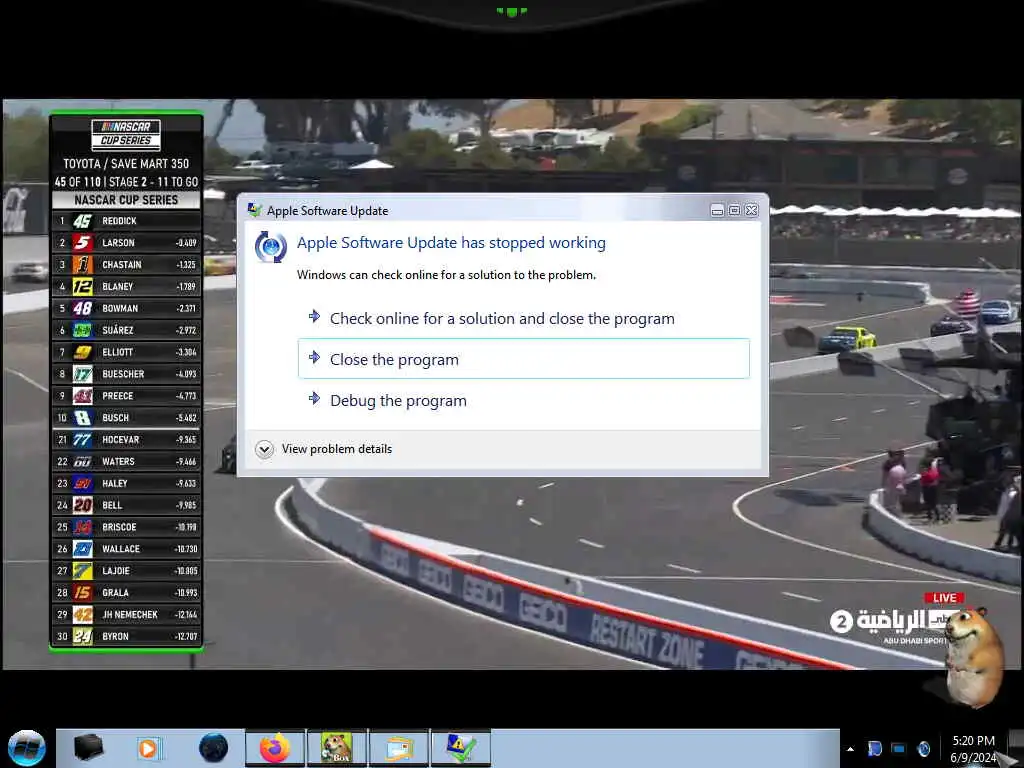This screenshot has height=768, width=1024.
Task: Expand 'View problem details' chevron
Action: pos(264,449)
